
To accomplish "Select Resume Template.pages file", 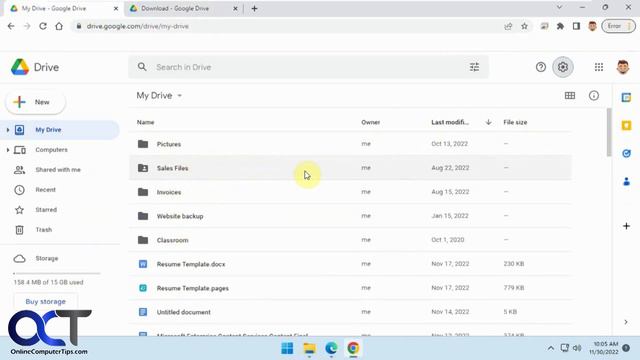I will click(350, 288).
